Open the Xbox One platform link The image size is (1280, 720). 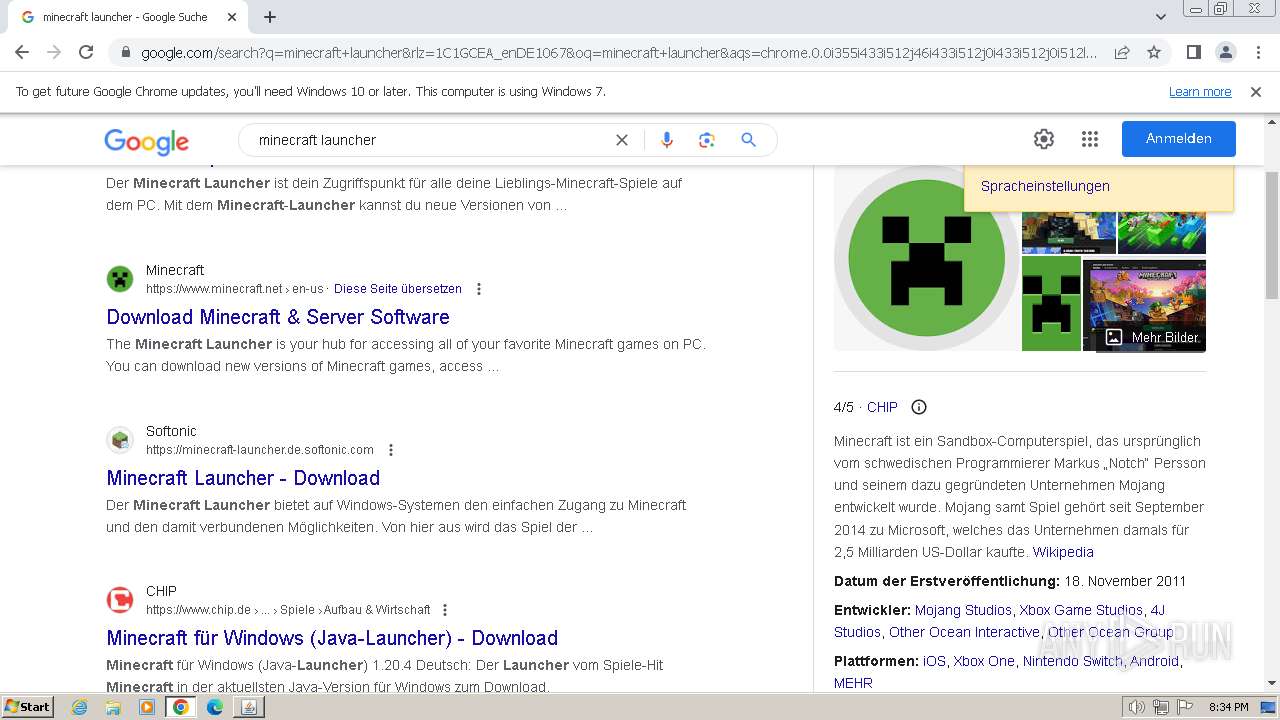[x=984, y=661]
